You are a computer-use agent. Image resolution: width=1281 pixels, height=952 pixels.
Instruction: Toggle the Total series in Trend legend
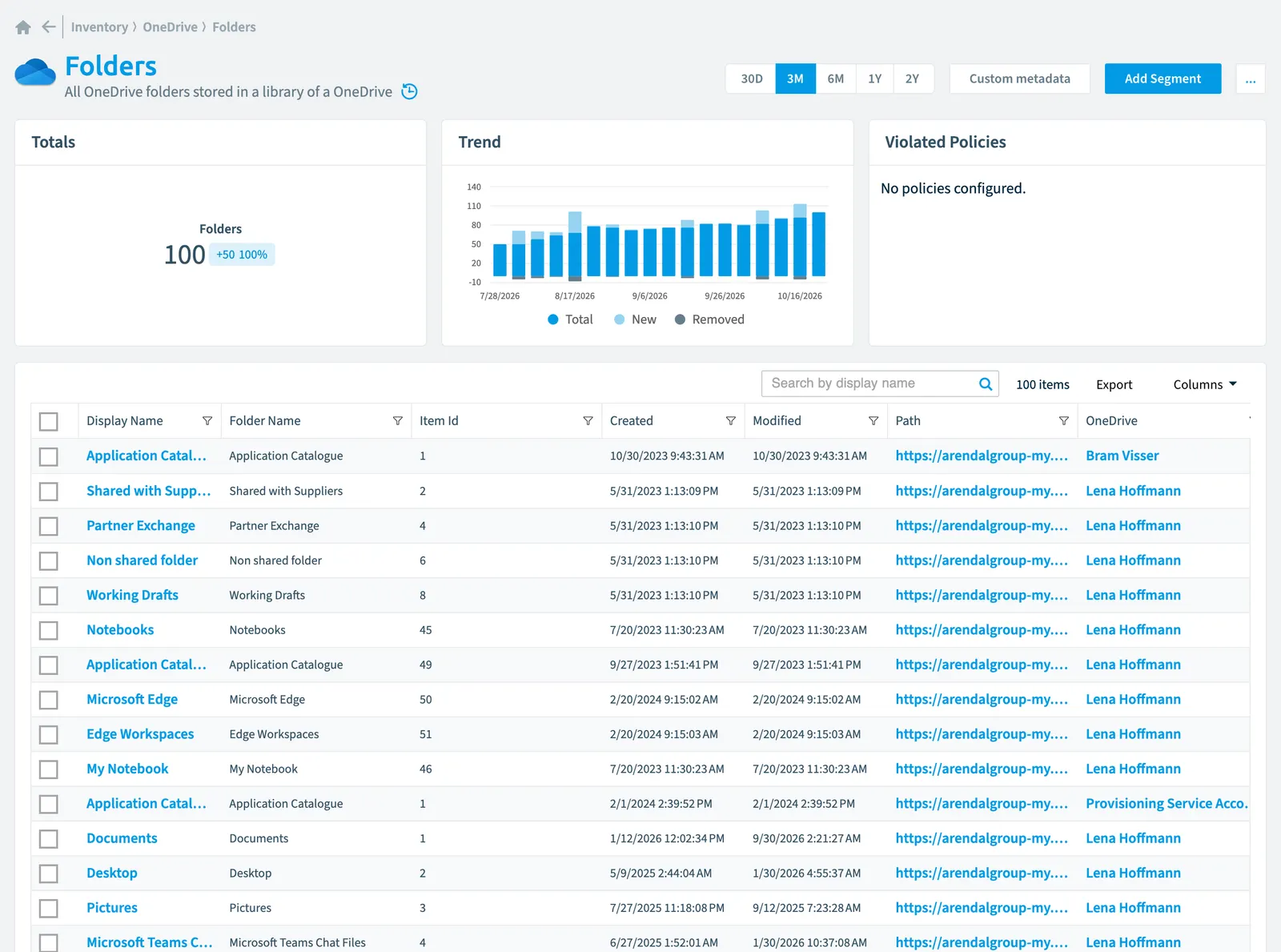pos(570,319)
